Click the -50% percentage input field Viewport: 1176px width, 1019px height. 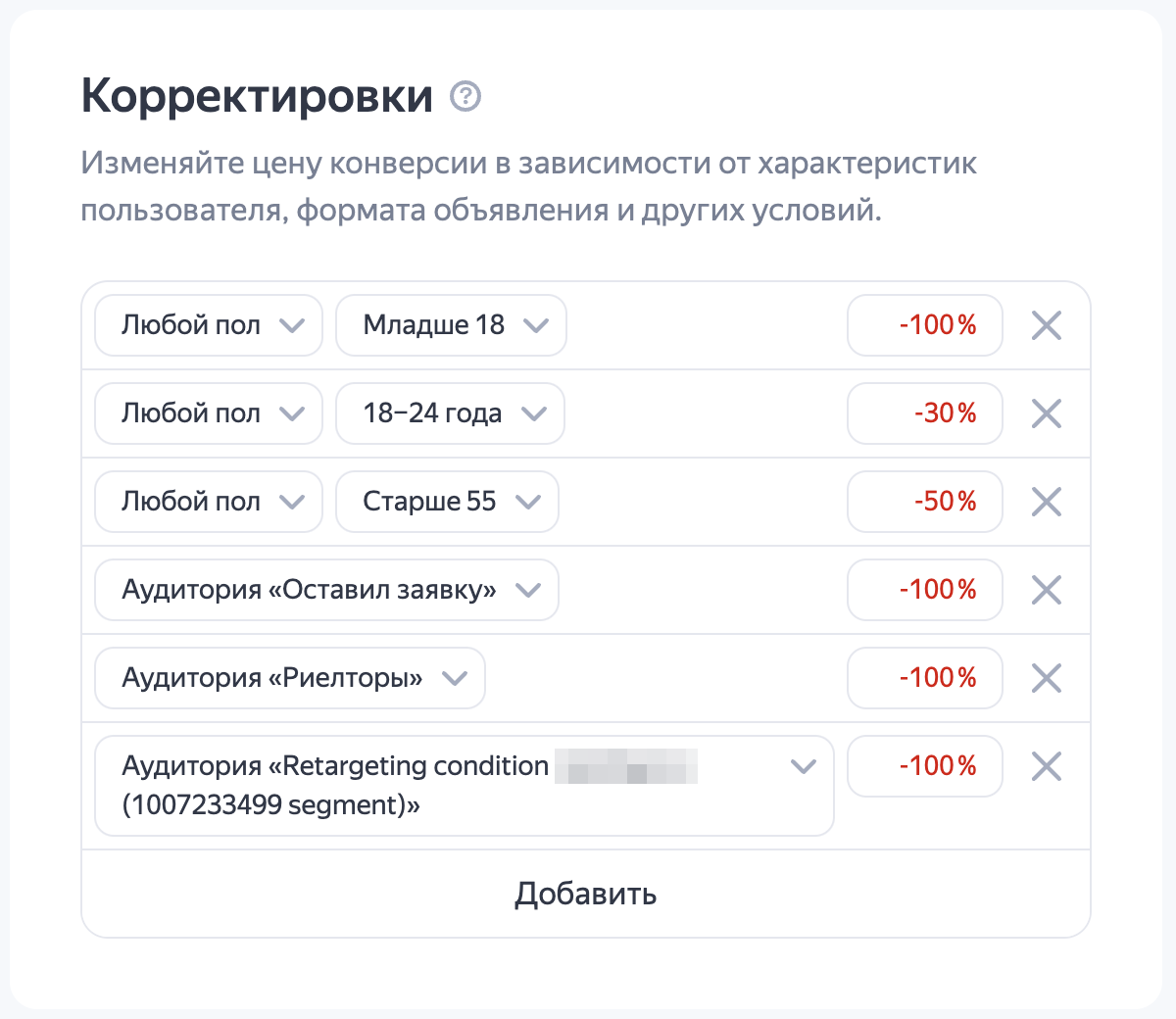pyautogui.click(x=925, y=502)
